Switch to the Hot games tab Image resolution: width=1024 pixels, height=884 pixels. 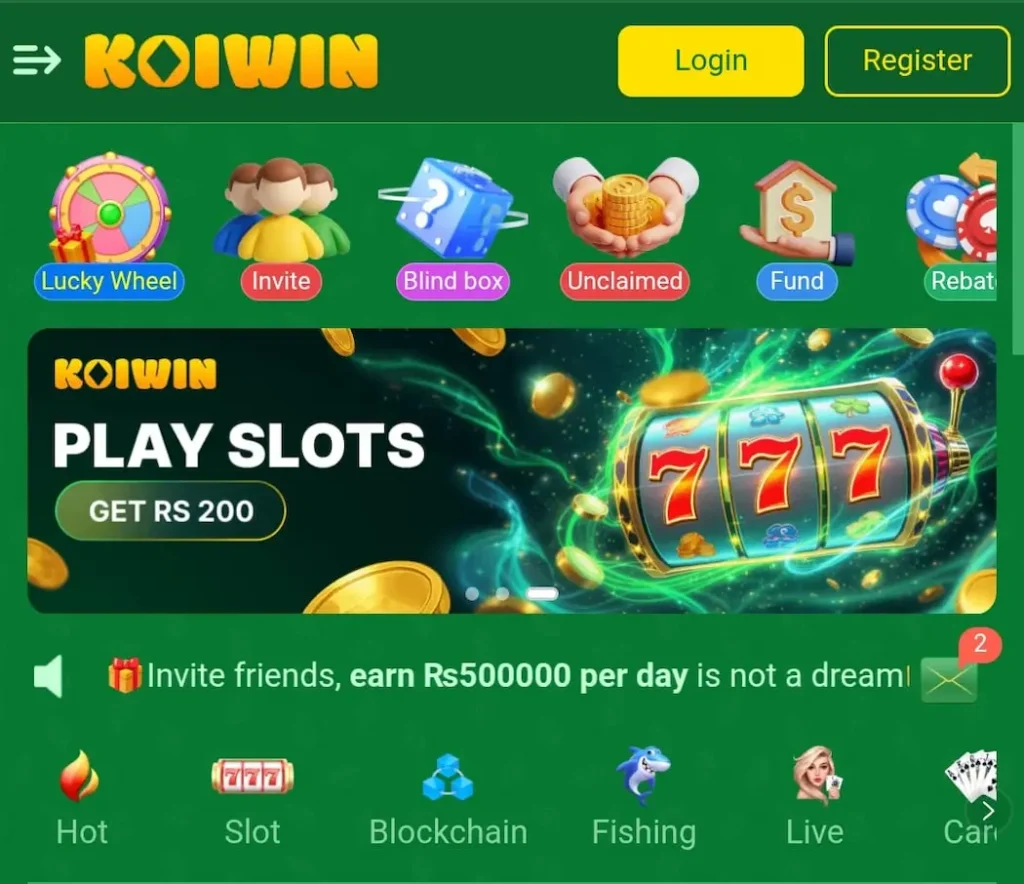click(81, 798)
